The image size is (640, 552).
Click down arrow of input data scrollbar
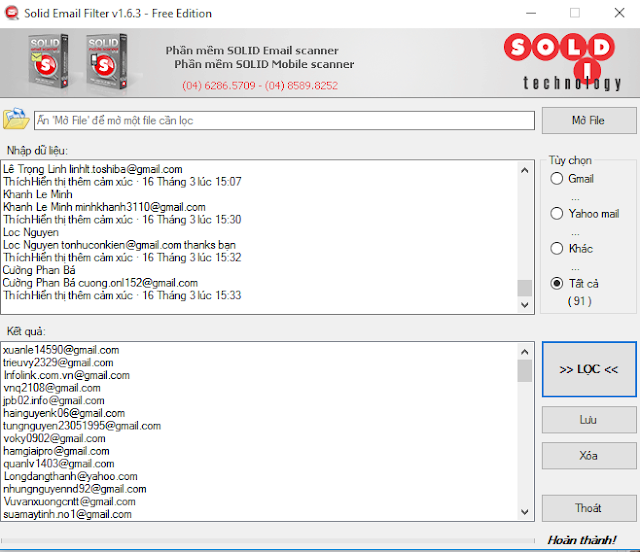525,305
